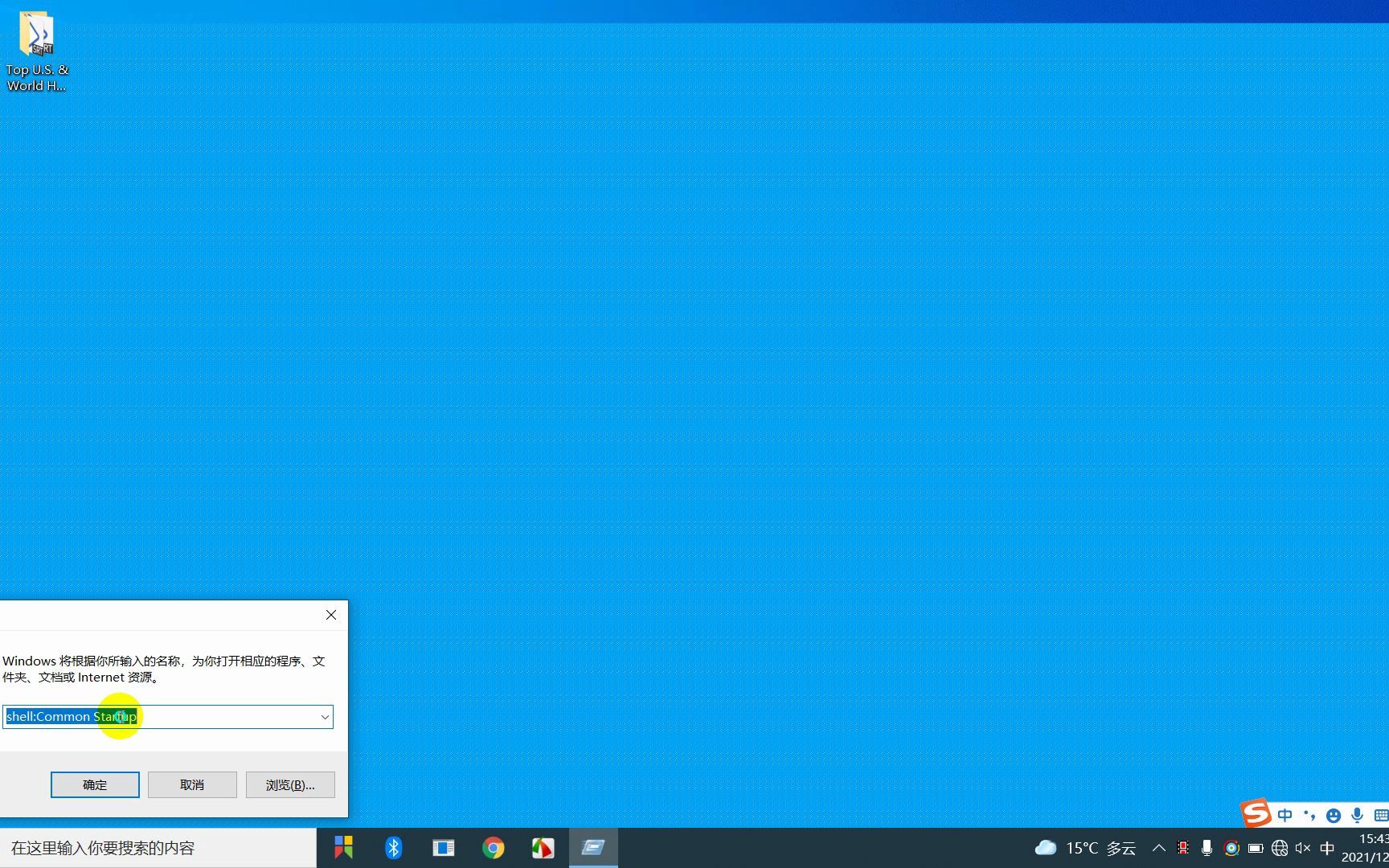Click the red film-strip tray icon
The image size is (1389, 868).
[1183, 848]
